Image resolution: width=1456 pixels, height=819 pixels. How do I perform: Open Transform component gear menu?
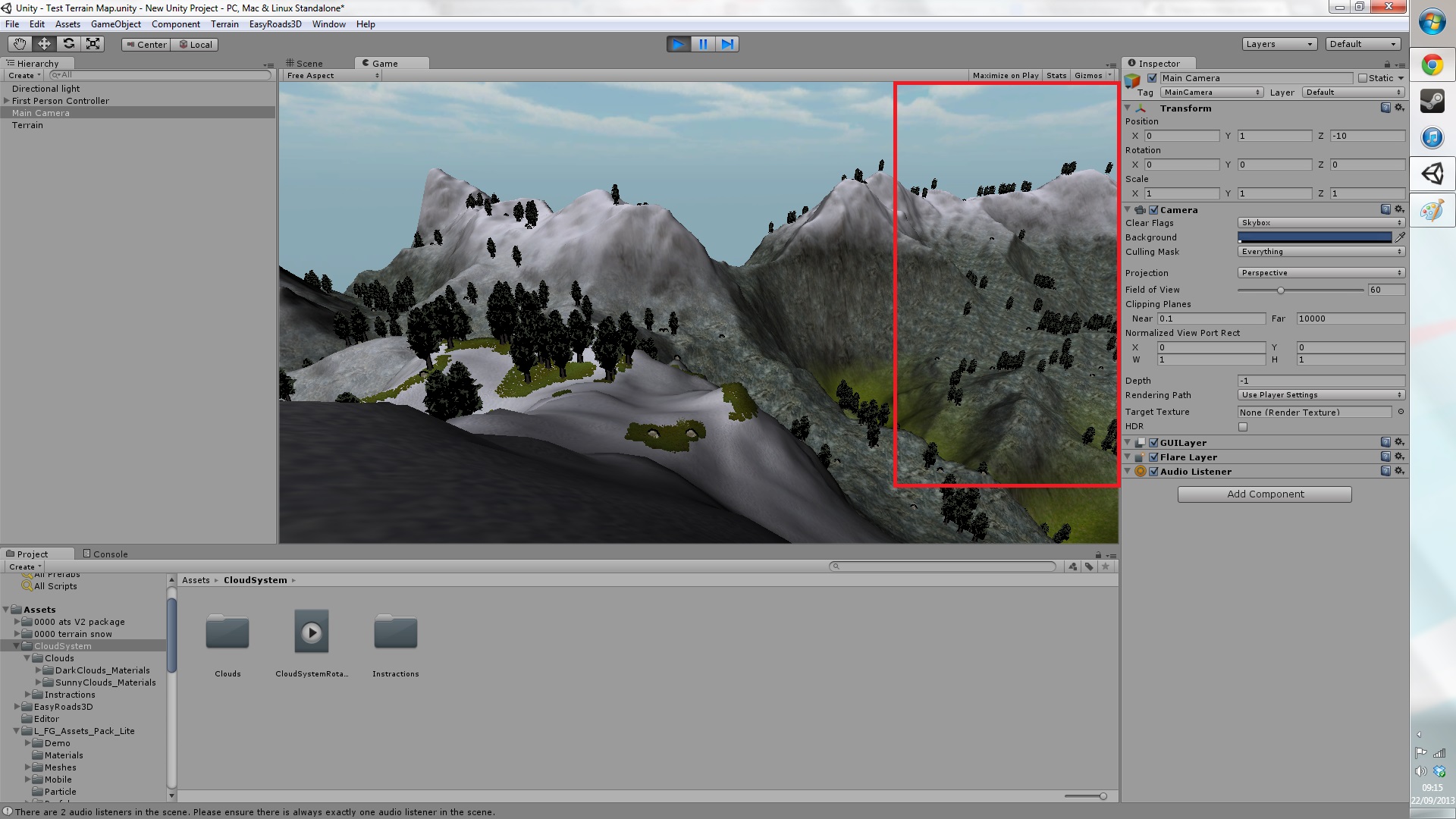pyautogui.click(x=1399, y=108)
